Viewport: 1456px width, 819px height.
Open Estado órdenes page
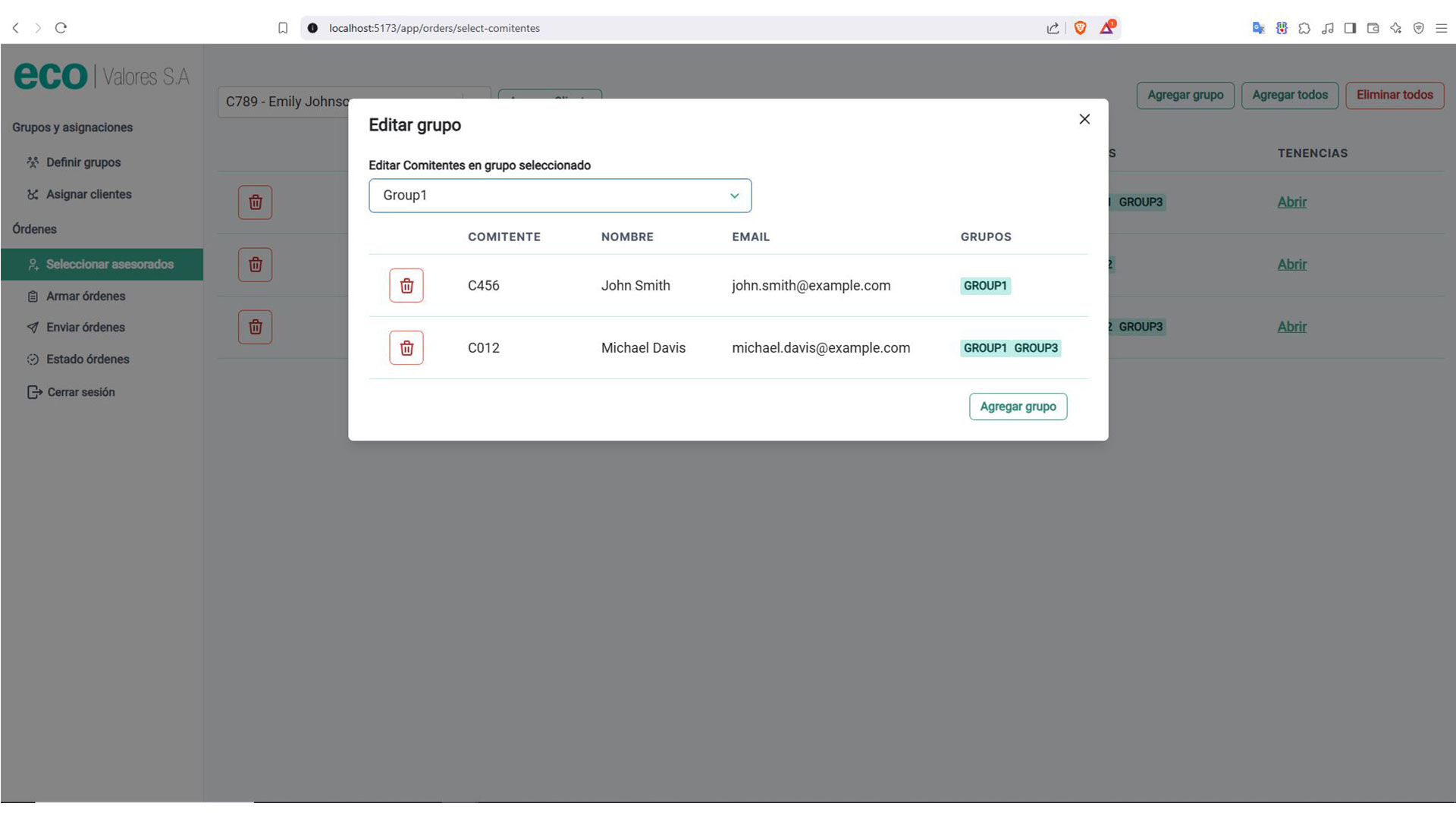(87, 359)
